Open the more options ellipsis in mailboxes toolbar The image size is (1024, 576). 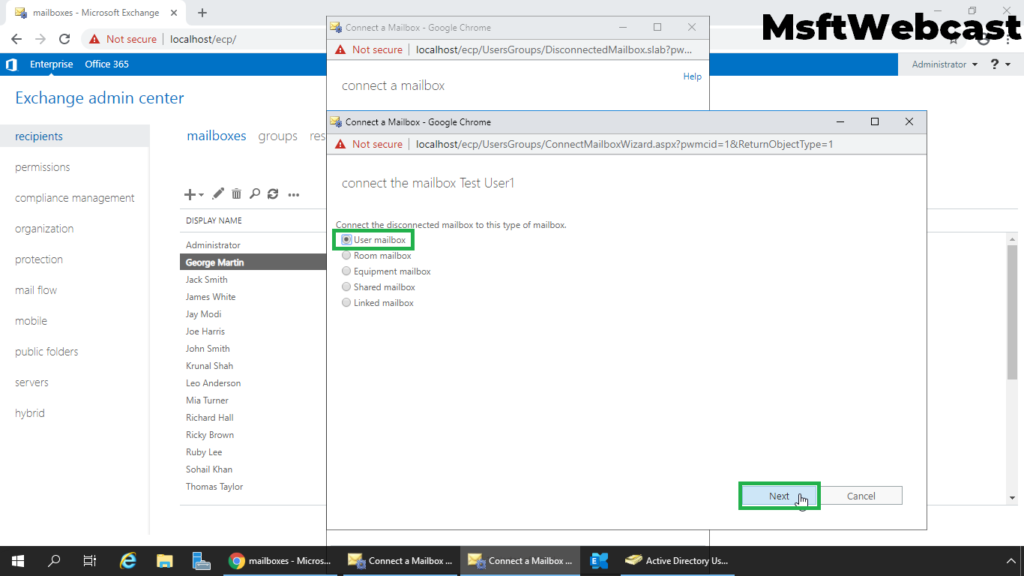(x=294, y=195)
